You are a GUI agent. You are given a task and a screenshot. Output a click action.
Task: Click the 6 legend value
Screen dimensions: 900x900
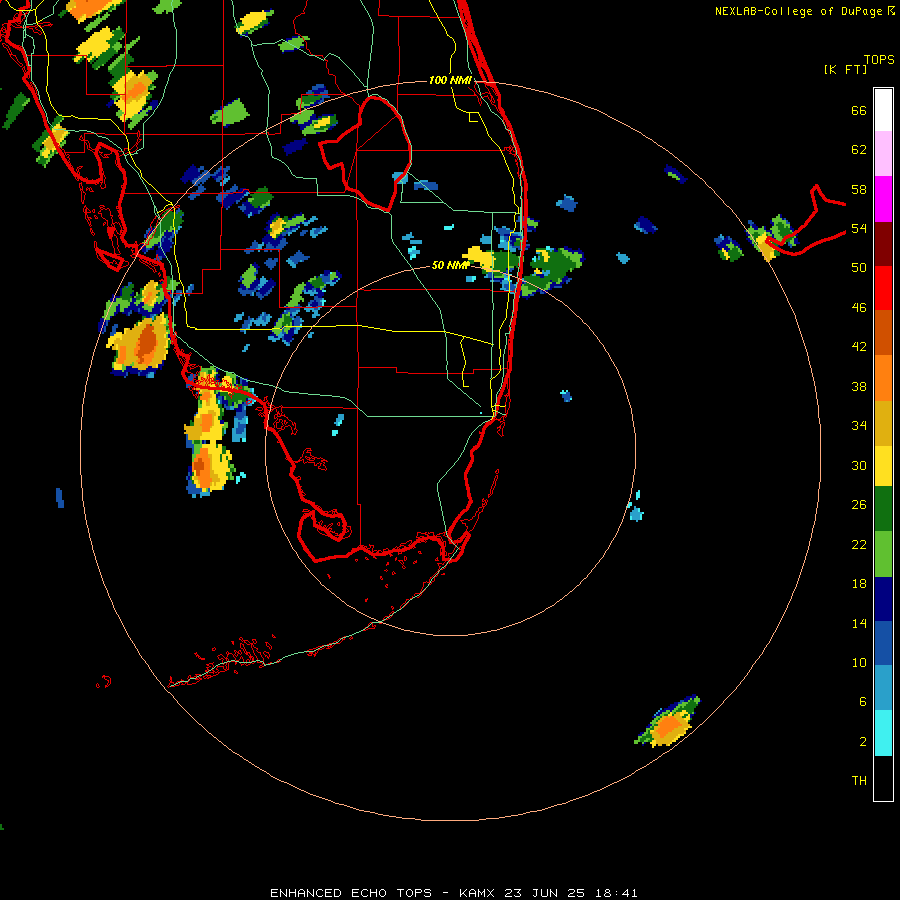click(x=863, y=701)
